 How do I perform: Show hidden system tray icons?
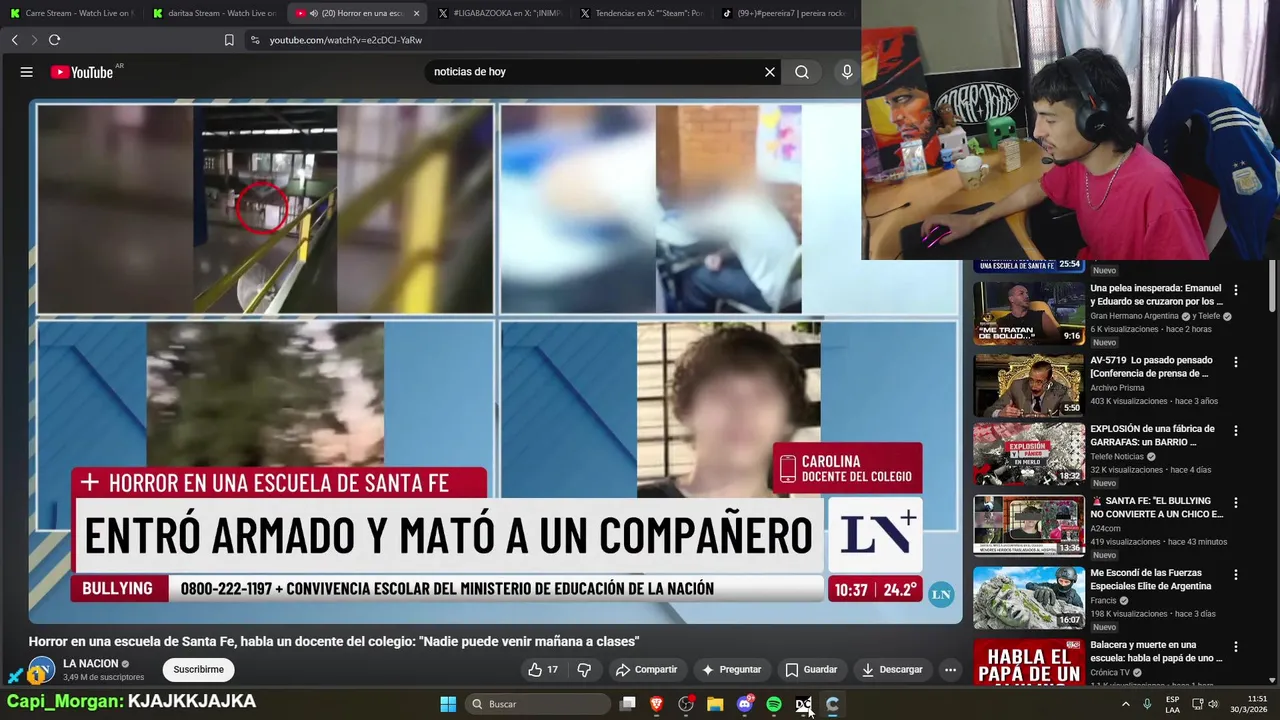(x=1125, y=704)
